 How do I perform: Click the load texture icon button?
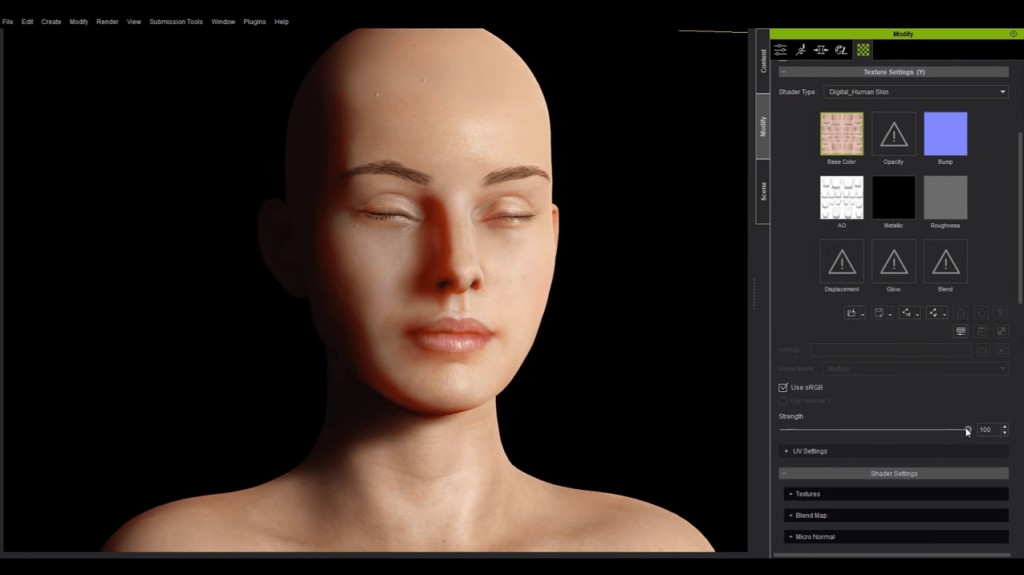pos(852,313)
